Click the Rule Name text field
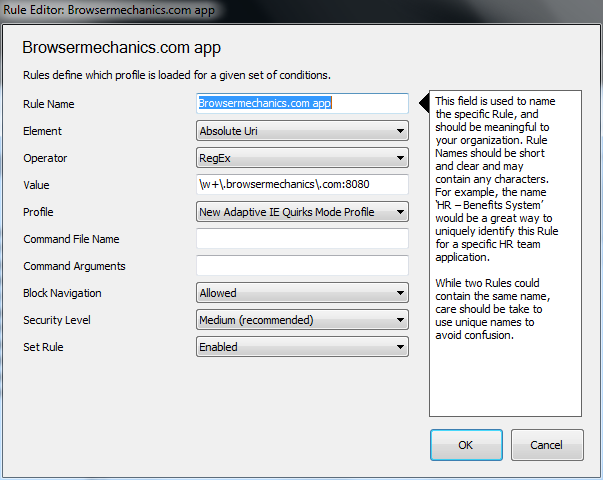Viewport: 603px width, 480px height. 302,103
